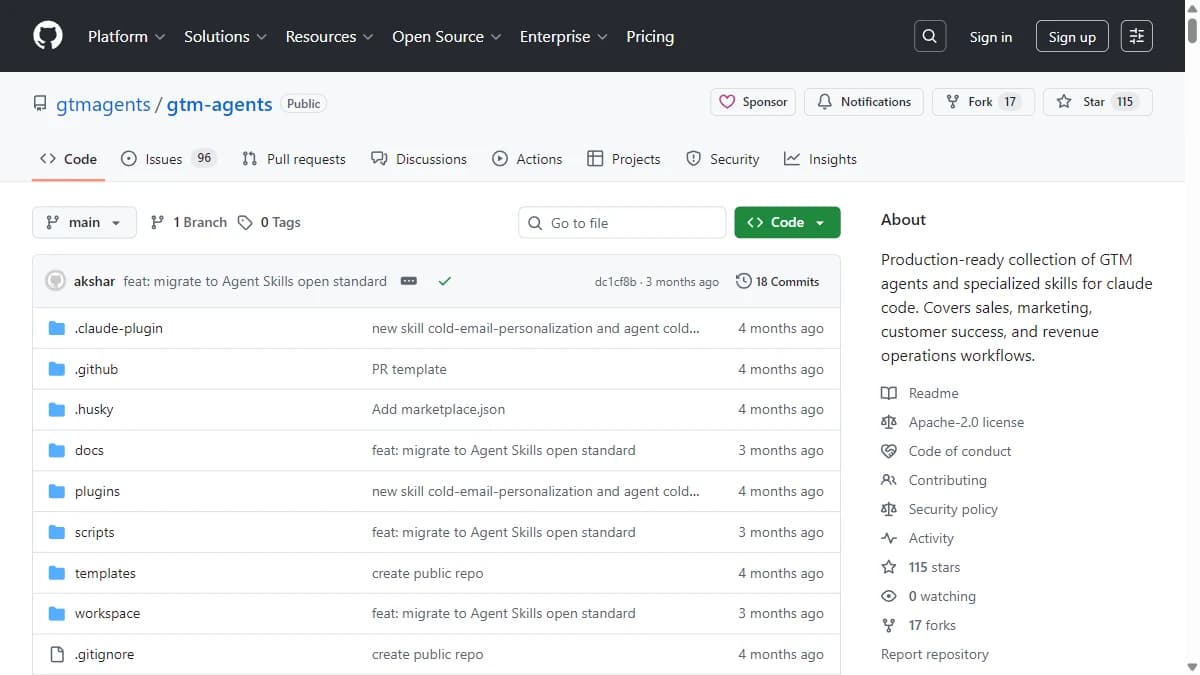Expand the Resources menu

pyautogui.click(x=329, y=36)
